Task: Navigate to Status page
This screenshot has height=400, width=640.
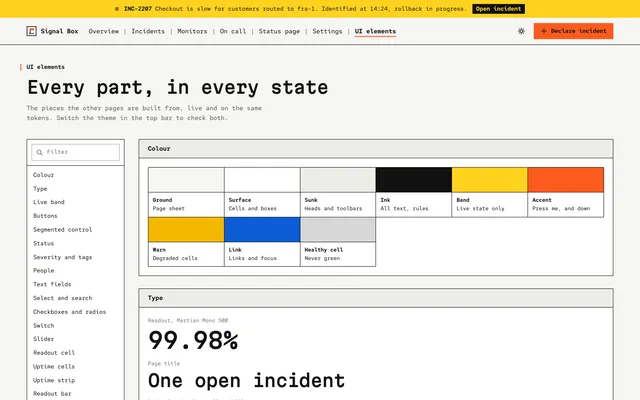Action: pyautogui.click(x=279, y=31)
